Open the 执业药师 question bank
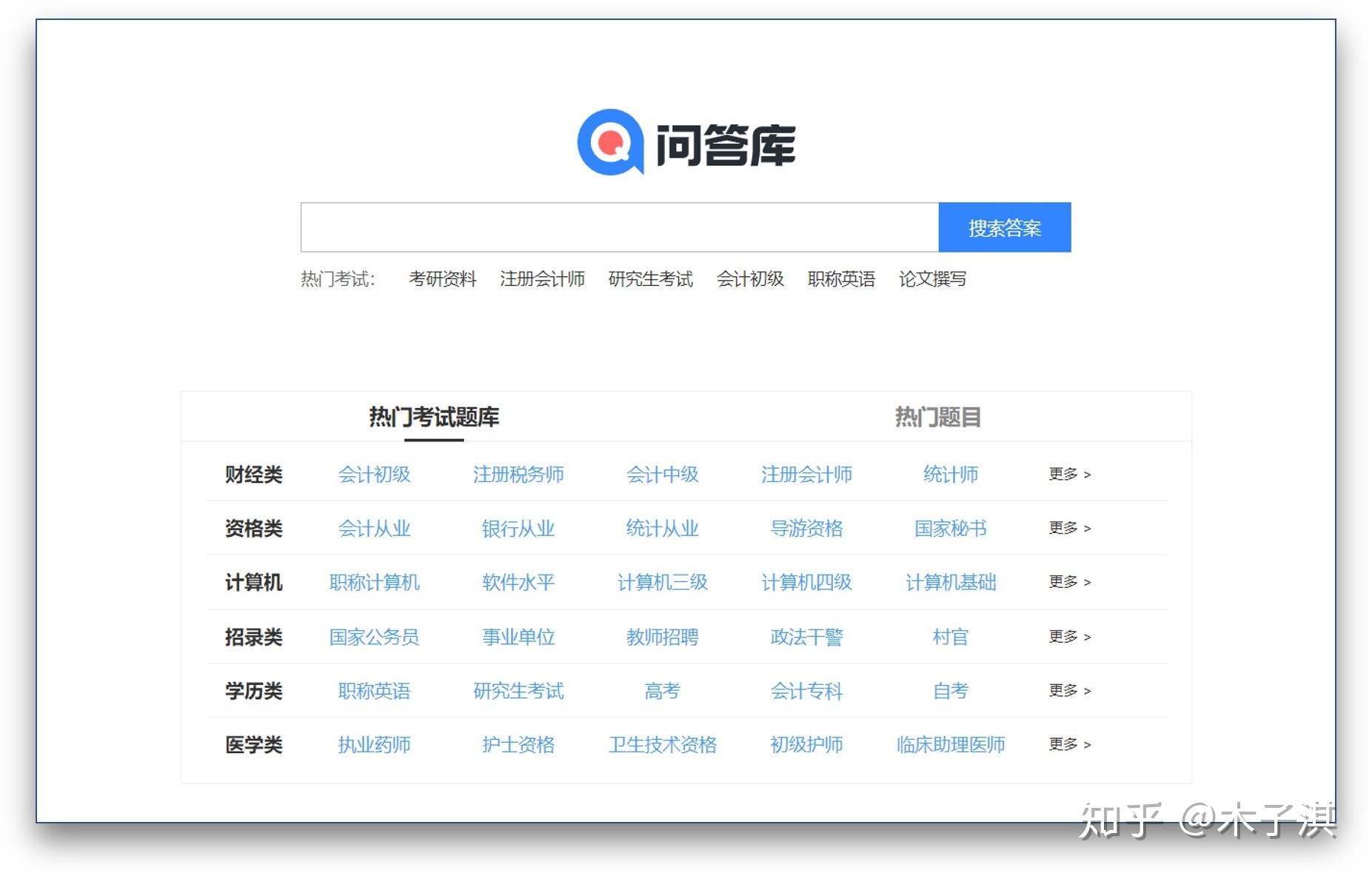The height and width of the screenshot is (876, 1372). click(x=374, y=745)
